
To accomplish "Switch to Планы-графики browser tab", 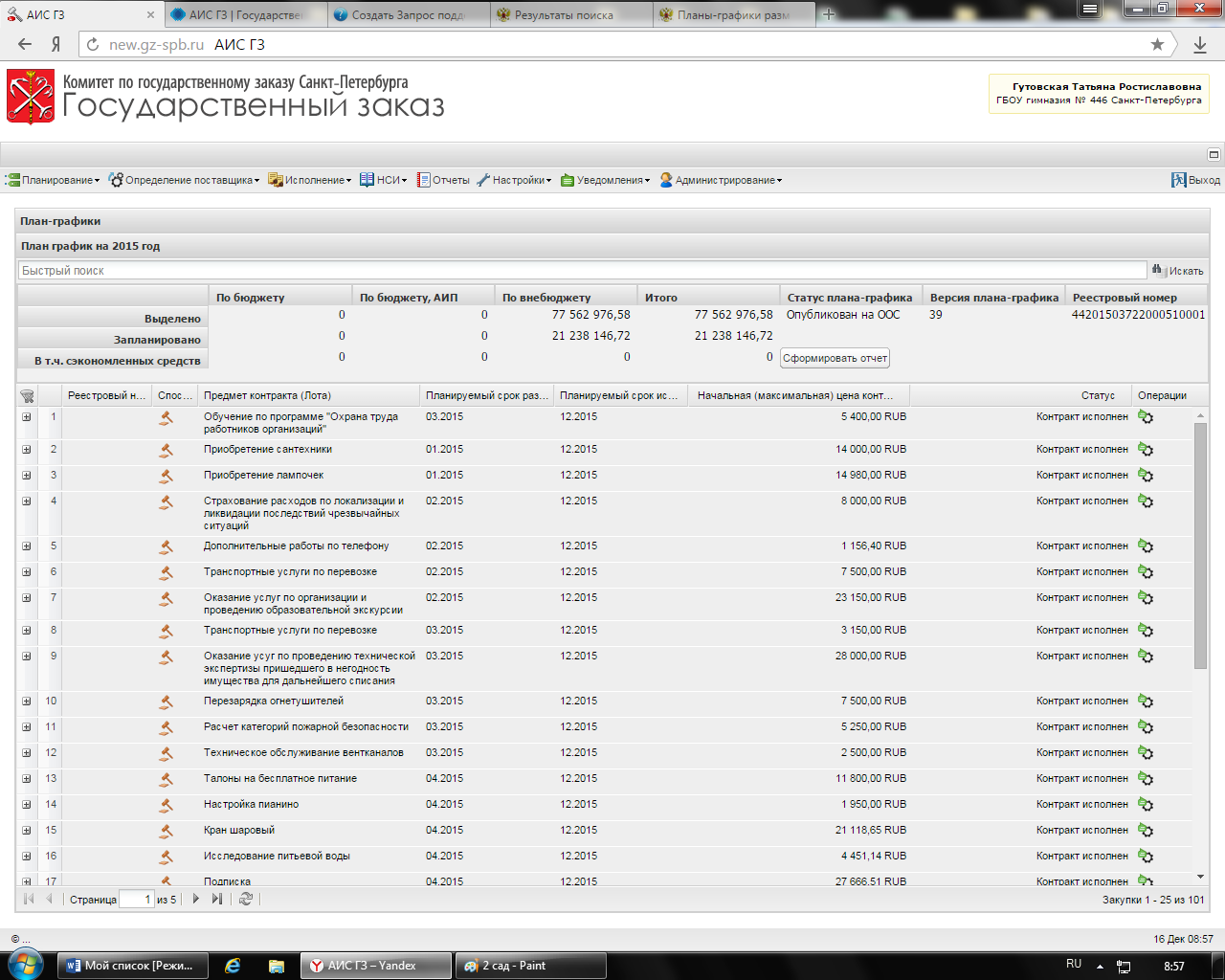I will point(734,14).
